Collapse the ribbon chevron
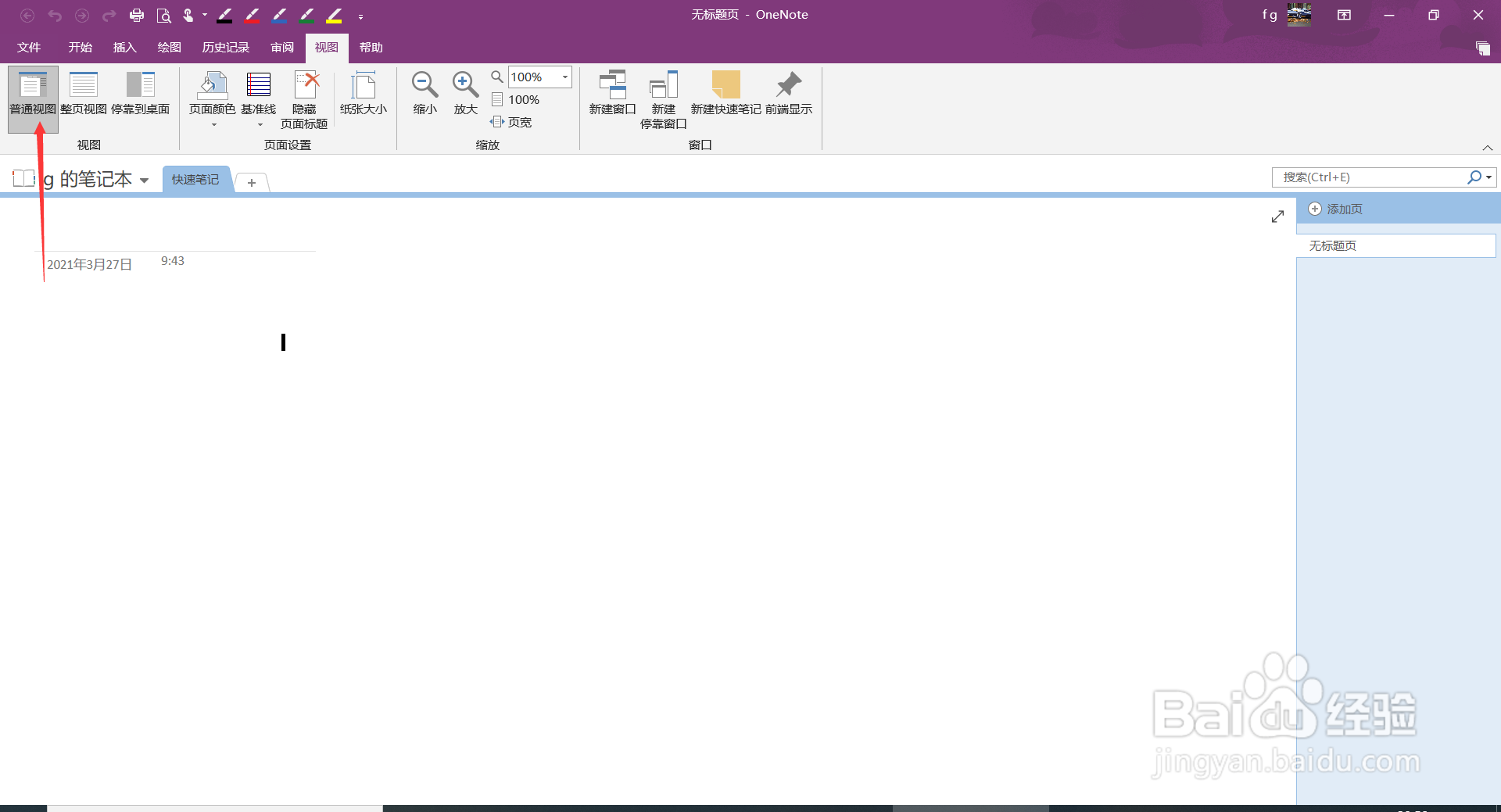The height and width of the screenshot is (812, 1501). [x=1488, y=148]
